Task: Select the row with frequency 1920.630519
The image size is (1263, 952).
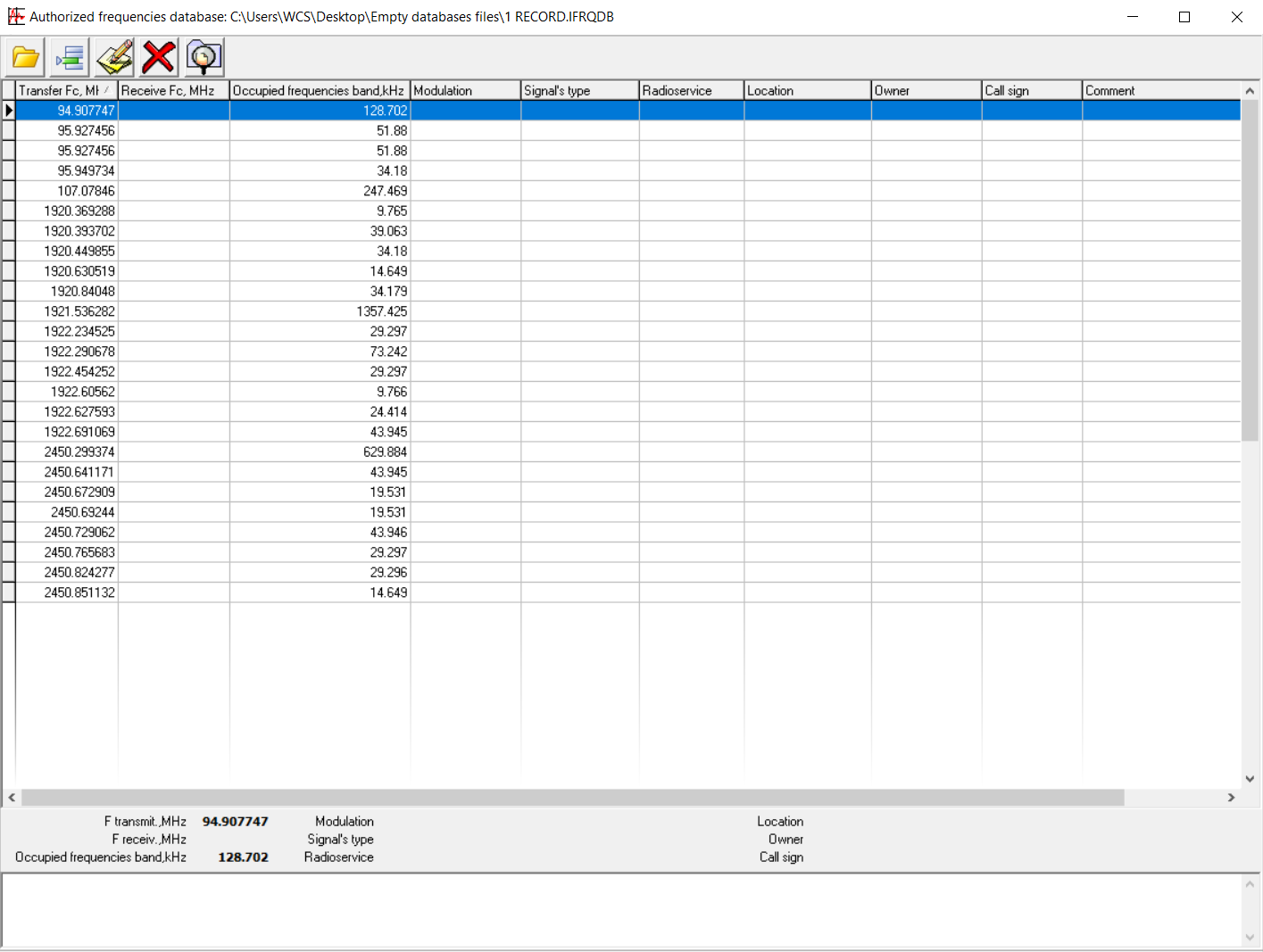Action: (627, 271)
